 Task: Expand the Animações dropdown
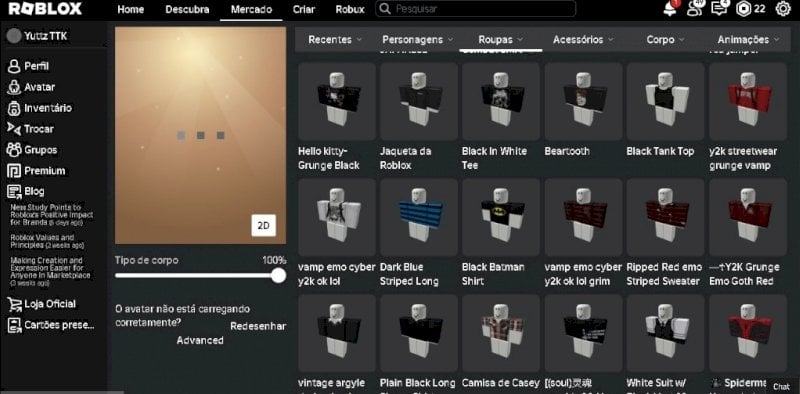(748, 39)
